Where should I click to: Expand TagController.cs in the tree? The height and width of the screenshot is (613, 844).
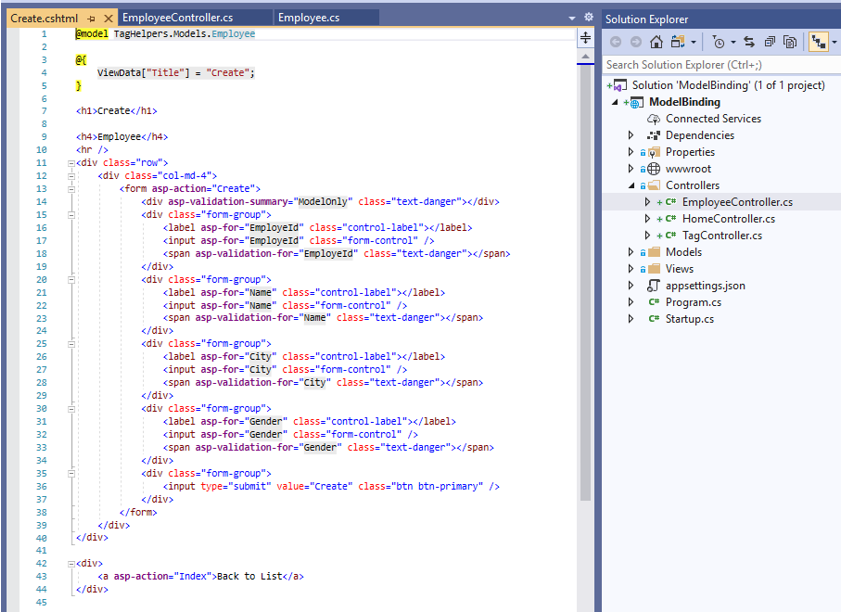648,236
